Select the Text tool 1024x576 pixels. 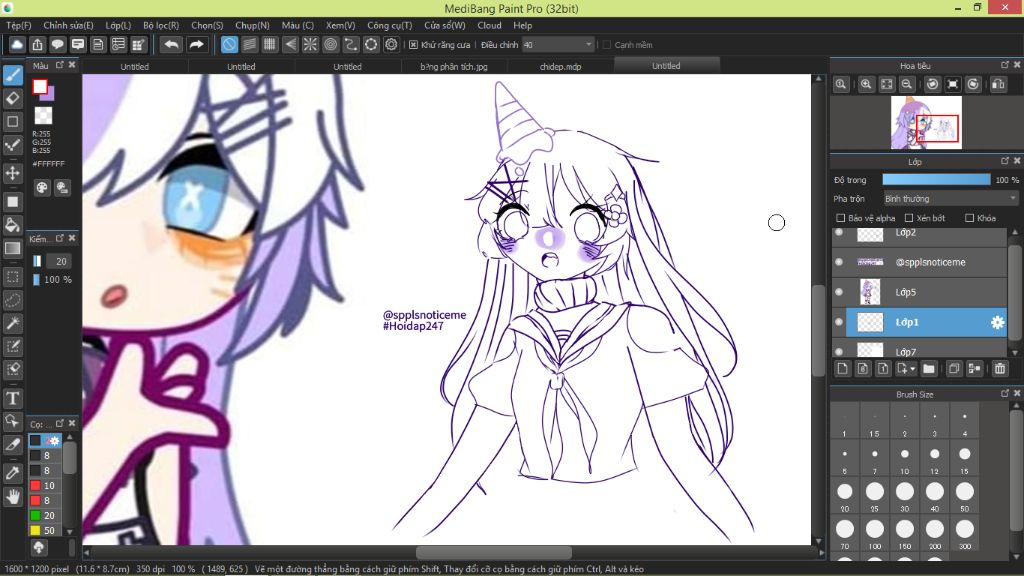(x=12, y=398)
